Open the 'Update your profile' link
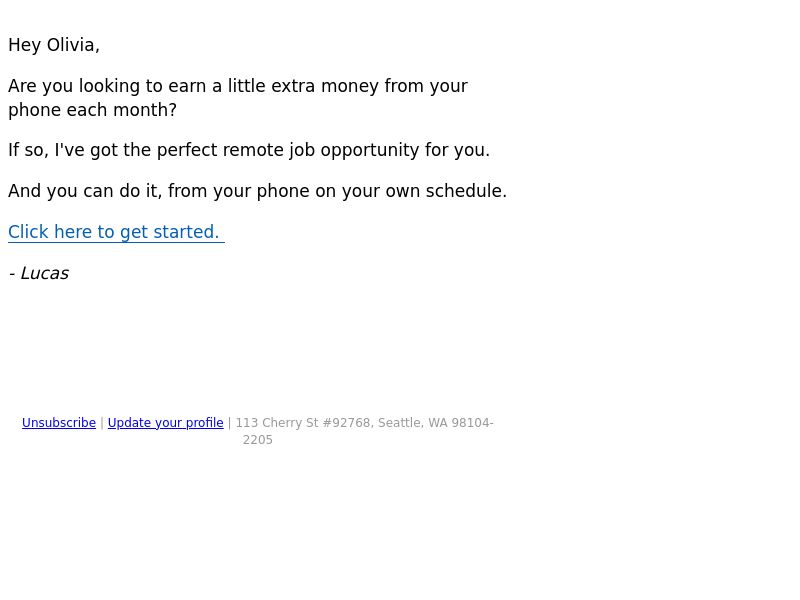 click(165, 422)
